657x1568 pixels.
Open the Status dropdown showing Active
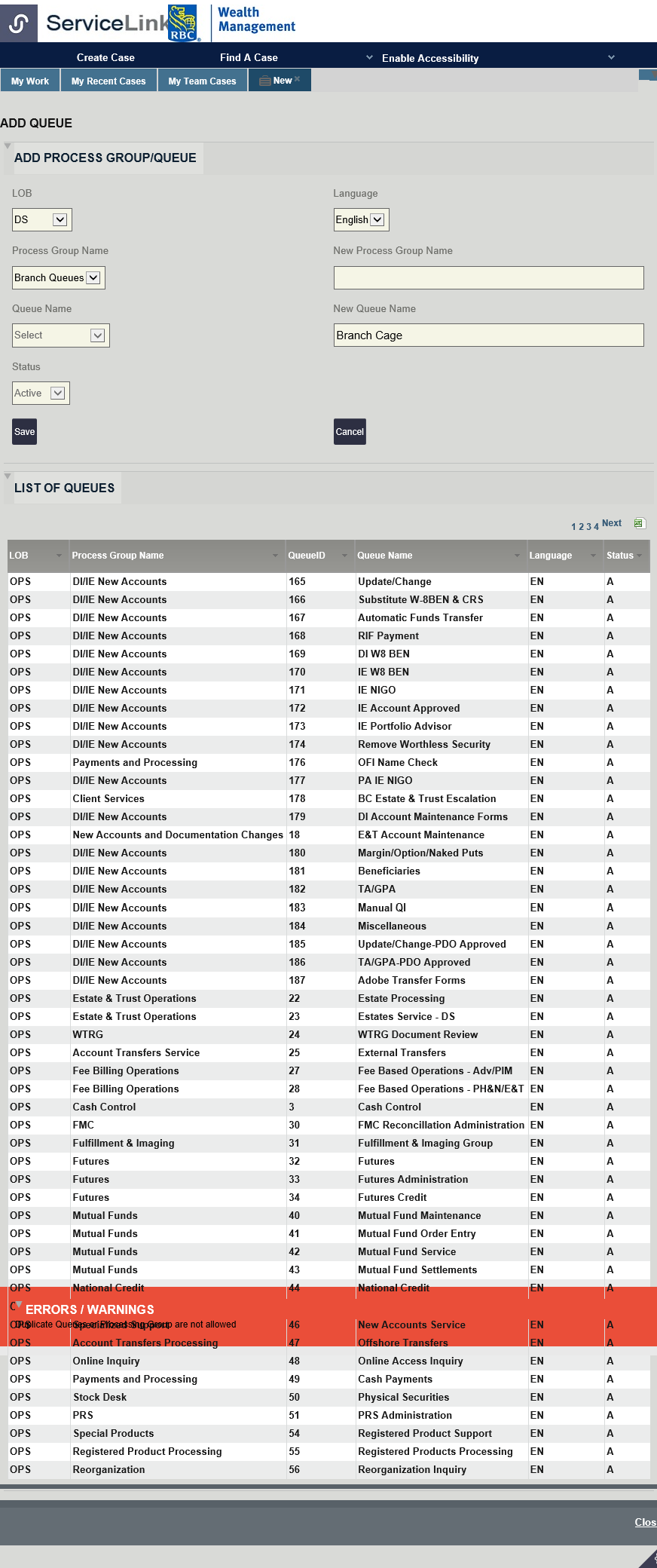pos(41,393)
